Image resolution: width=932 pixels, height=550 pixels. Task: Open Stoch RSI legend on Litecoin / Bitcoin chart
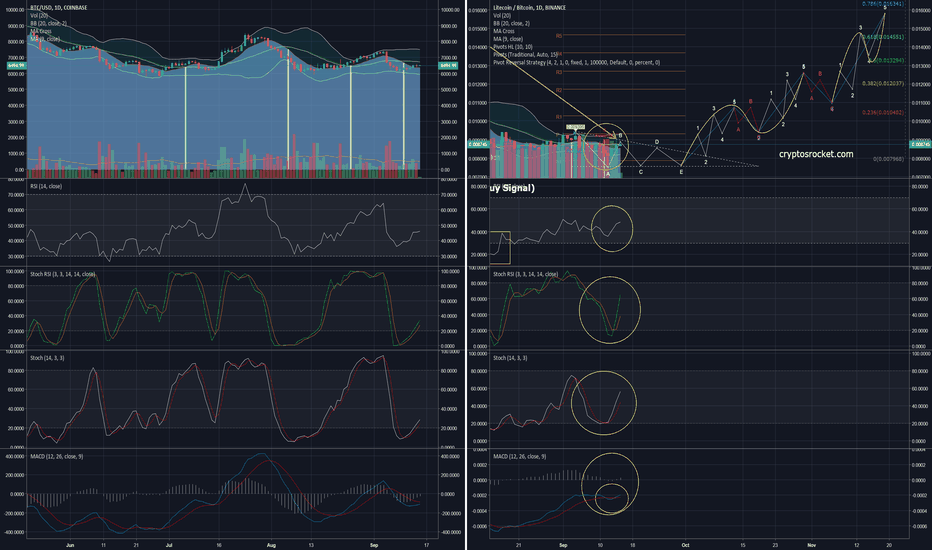pos(525,274)
